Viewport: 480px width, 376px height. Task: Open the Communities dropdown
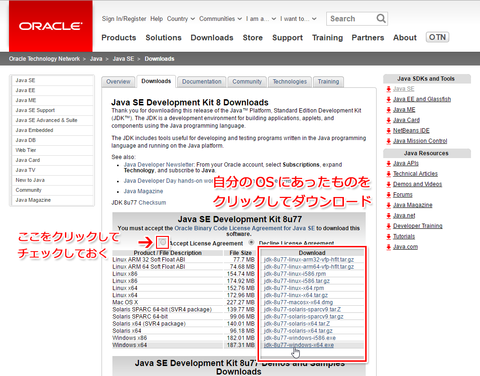click(x=220, y=19)
